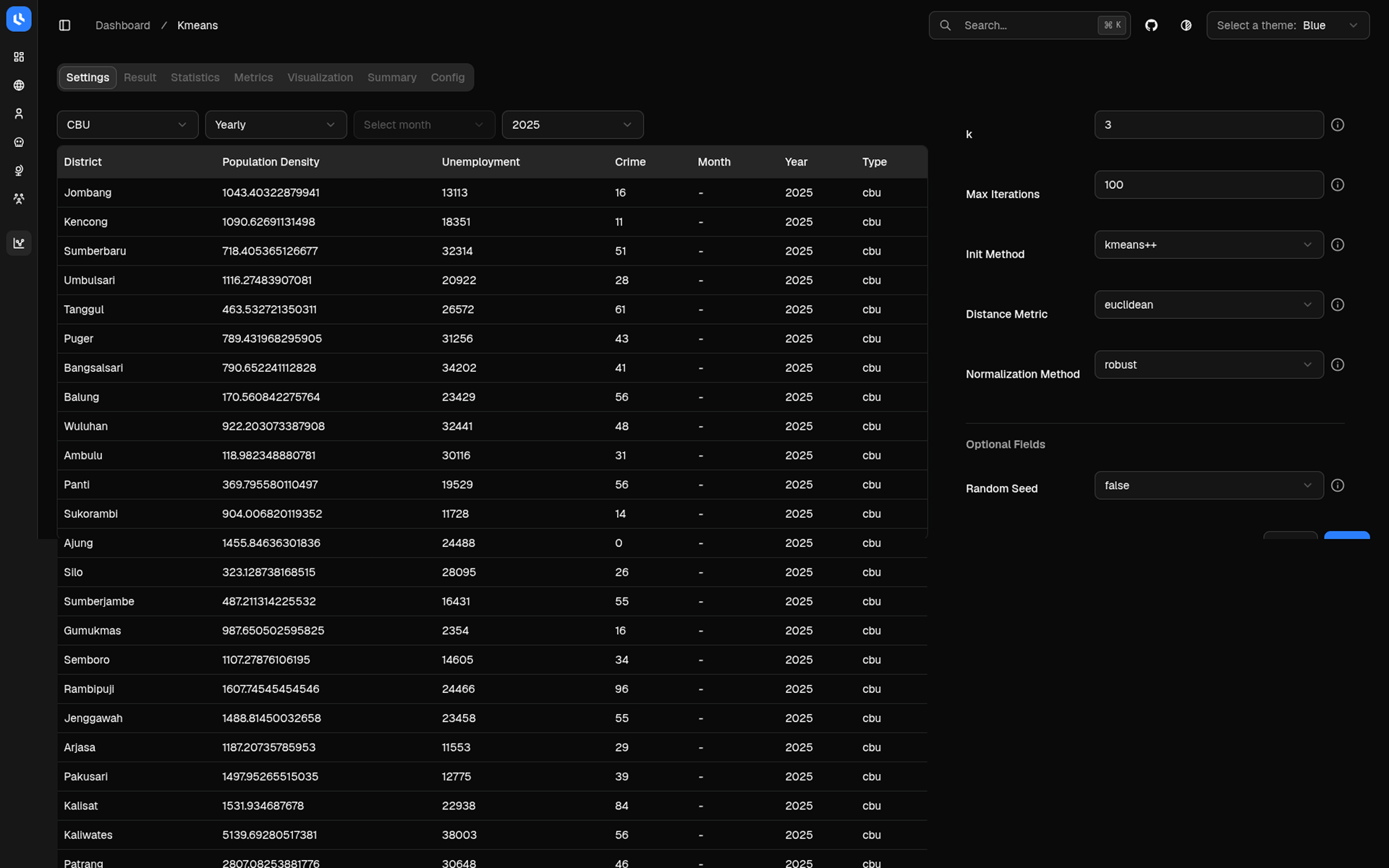Click Ajung's density value 1455.84636301836
Viewport: 1389px width, 868px height.
click(271, 543)
